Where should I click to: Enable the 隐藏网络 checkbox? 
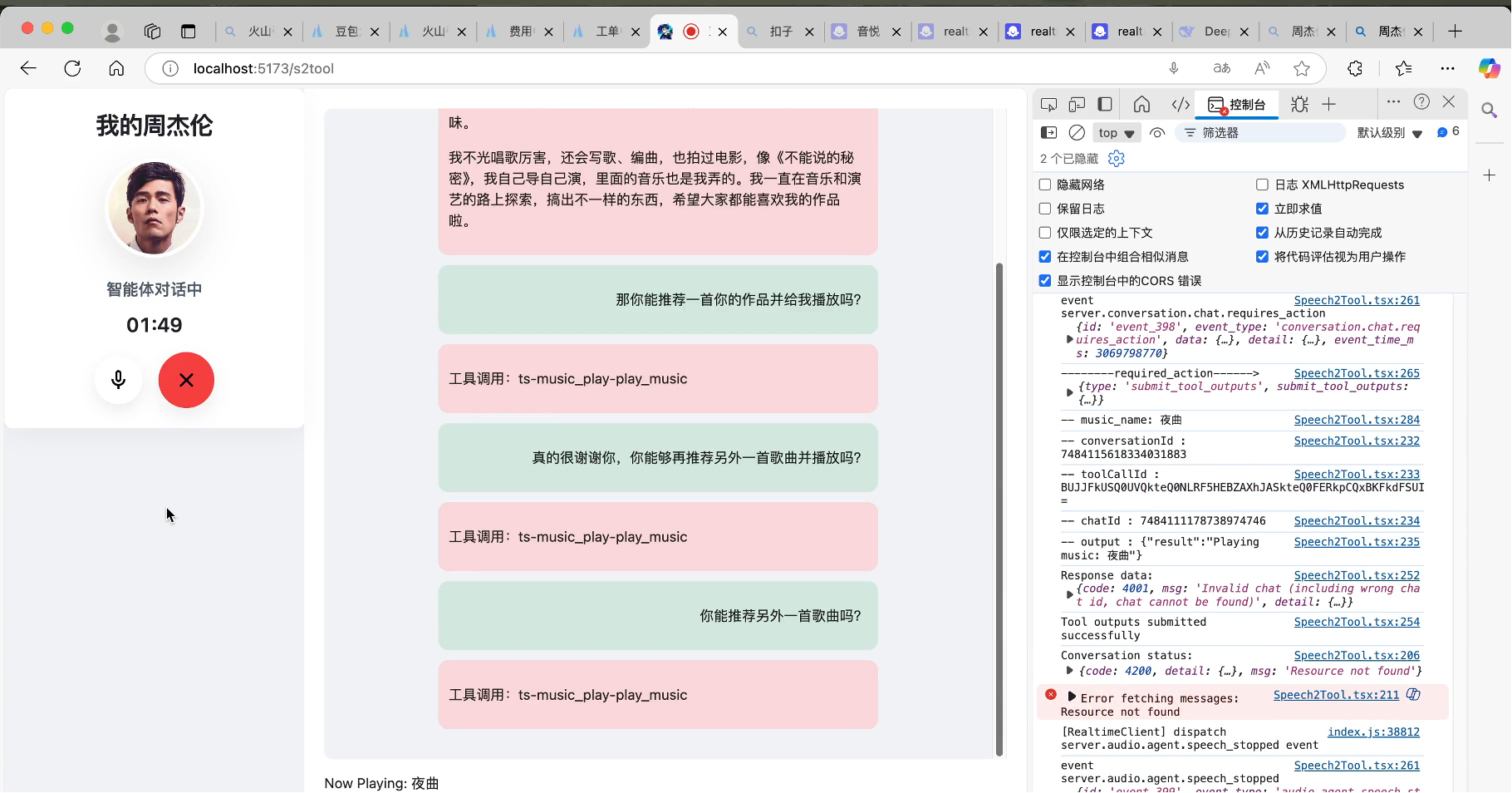tap(1045, 185)
